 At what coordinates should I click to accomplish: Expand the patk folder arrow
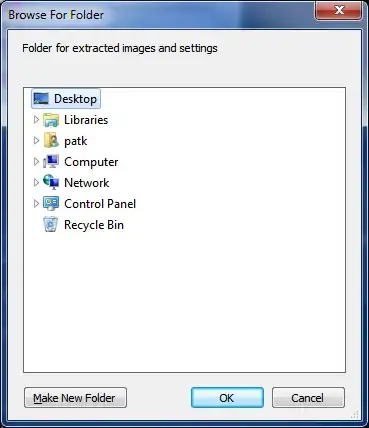36,141
